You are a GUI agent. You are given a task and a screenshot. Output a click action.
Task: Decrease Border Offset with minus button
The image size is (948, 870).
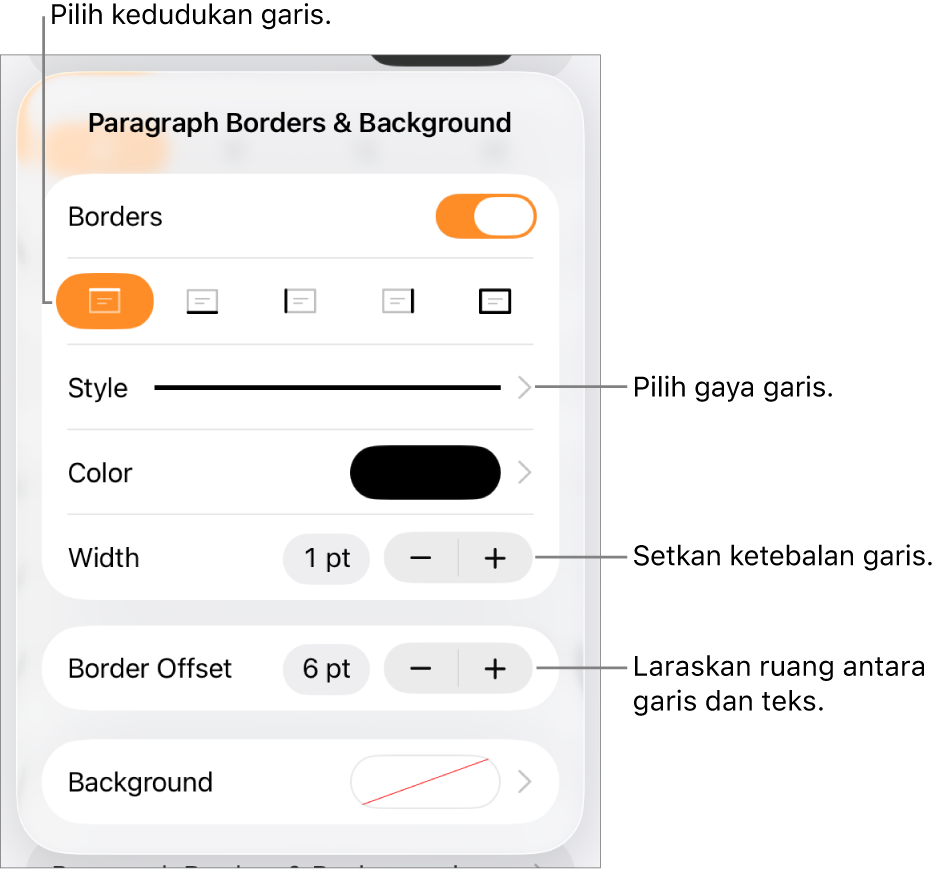pyautogui.click(x=421, y=669)
